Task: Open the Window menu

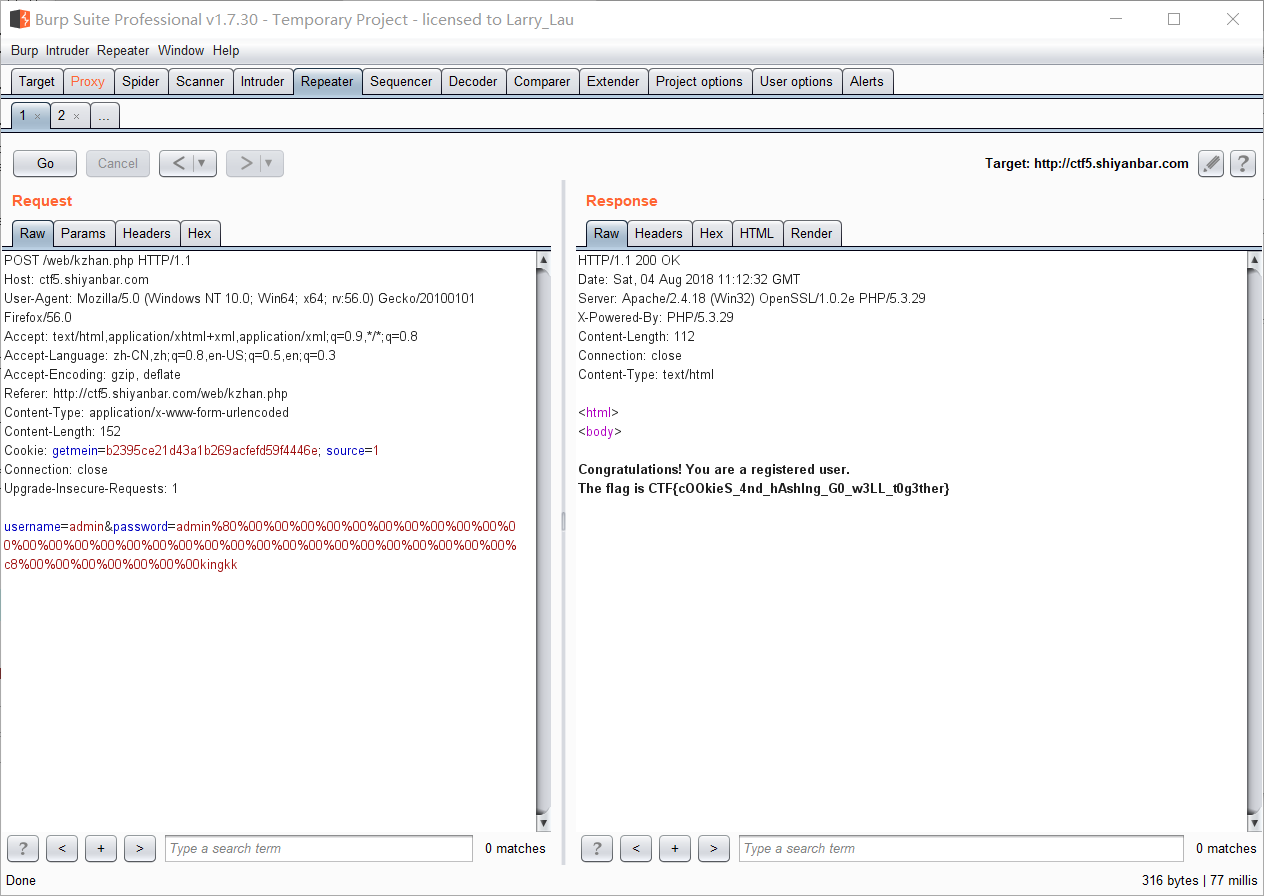Action: pyautogui.click(x=181, y=50)
